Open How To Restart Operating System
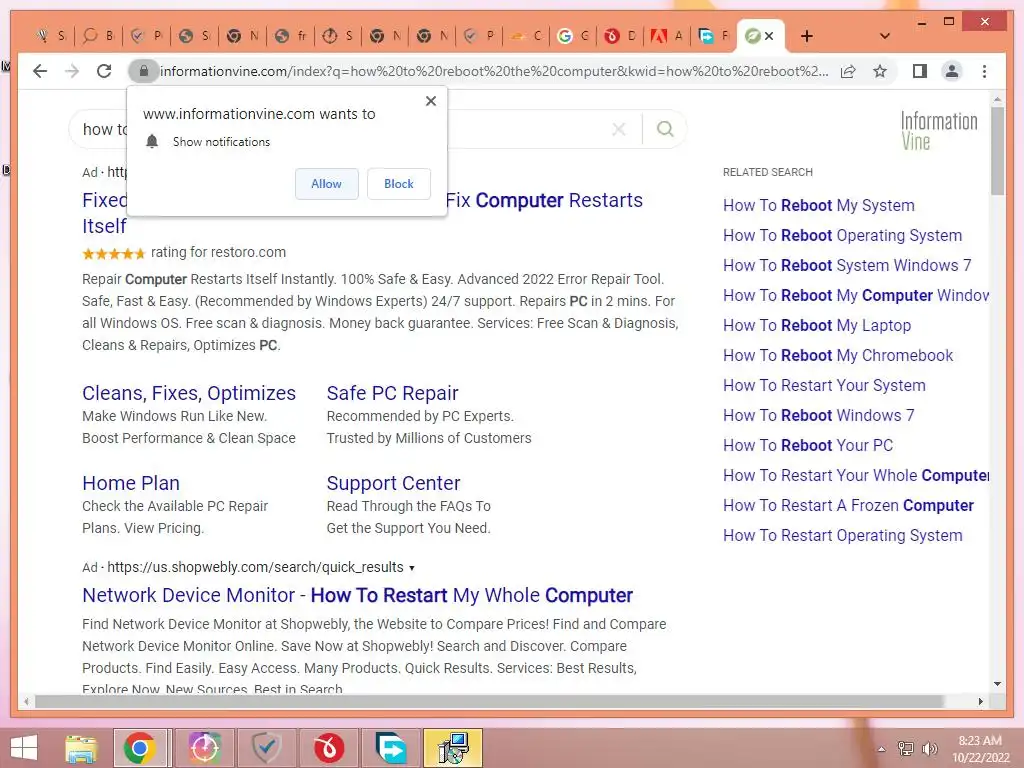This screenshot has width=1024, height=768. pos(842,536)
